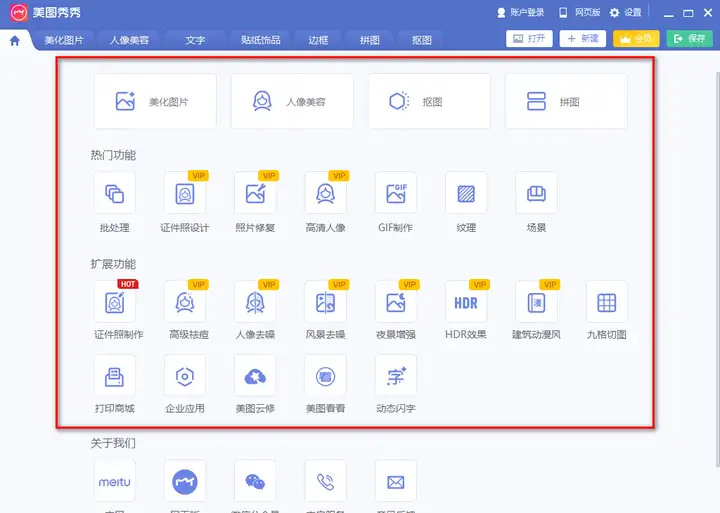This screenshot has height=513, width=720.
Task: Click the envelope feedback icon
Action: 396,481
